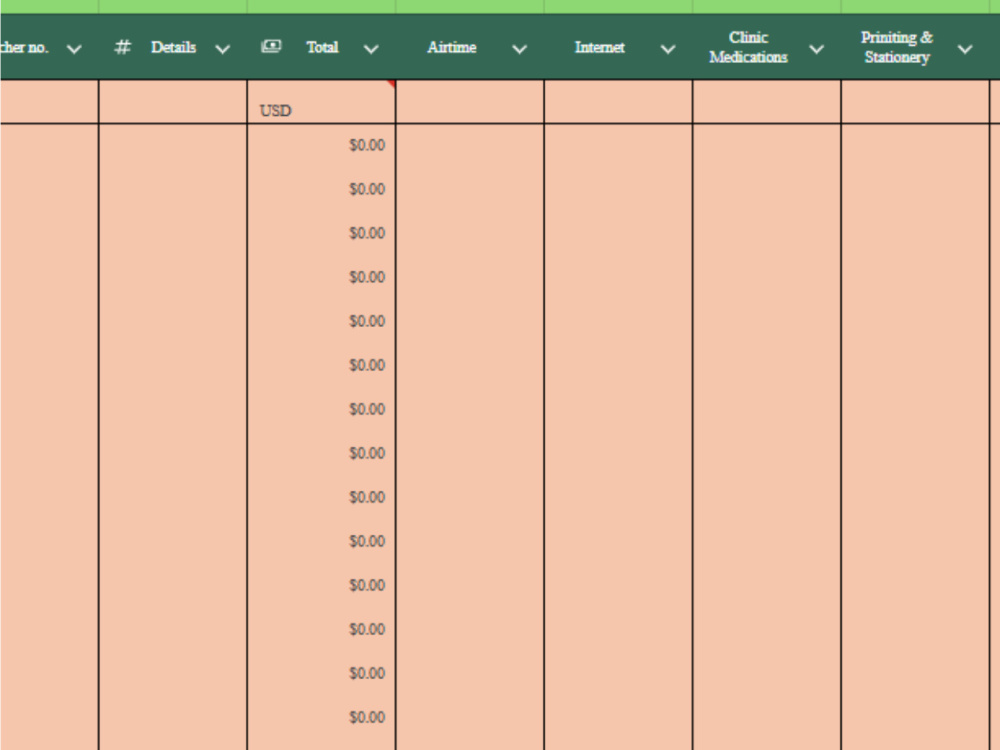Screen dimensions: 1000x750
Task: Open the Details column filter dropdown
Action: [x=223, y=49]
